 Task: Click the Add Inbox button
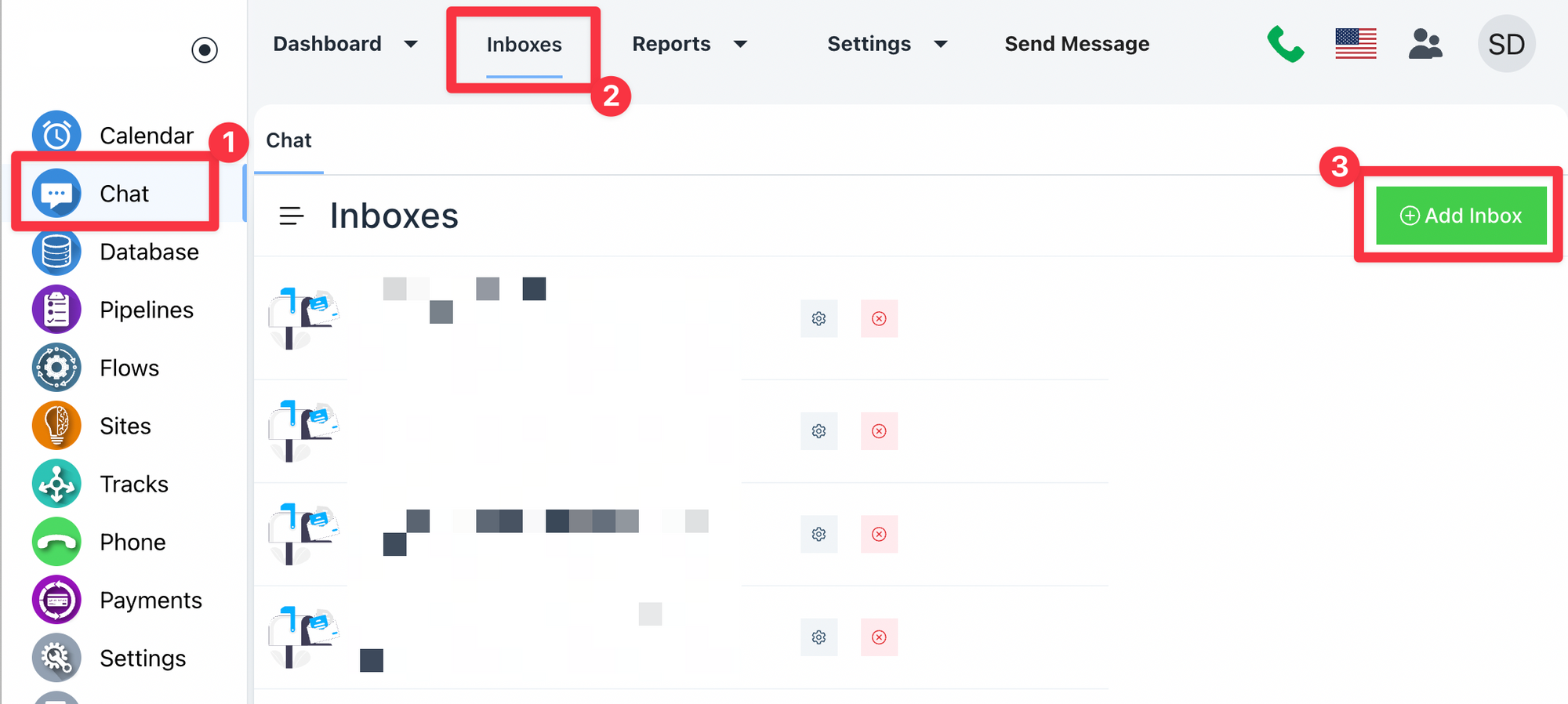[x=1461, y=216]
